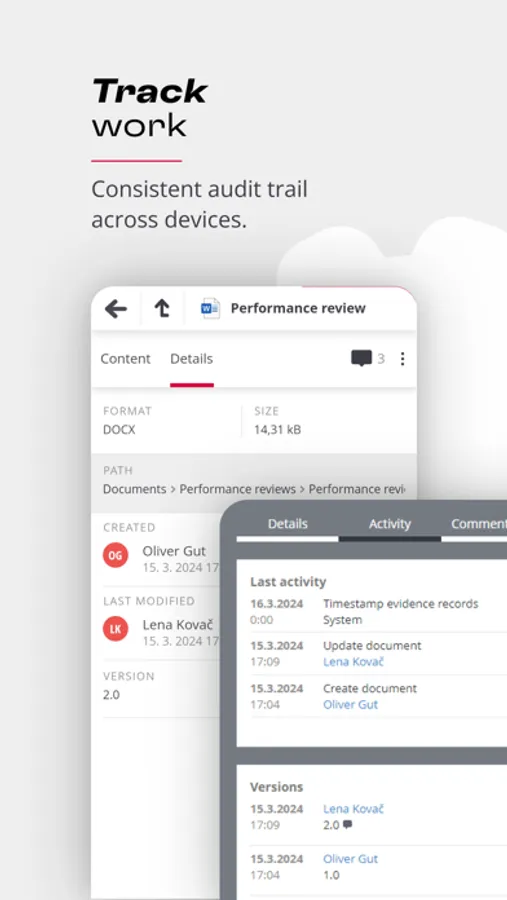Click the Performance review title
The height and width of the screenshot is (900, 507).
coord(298,308)
